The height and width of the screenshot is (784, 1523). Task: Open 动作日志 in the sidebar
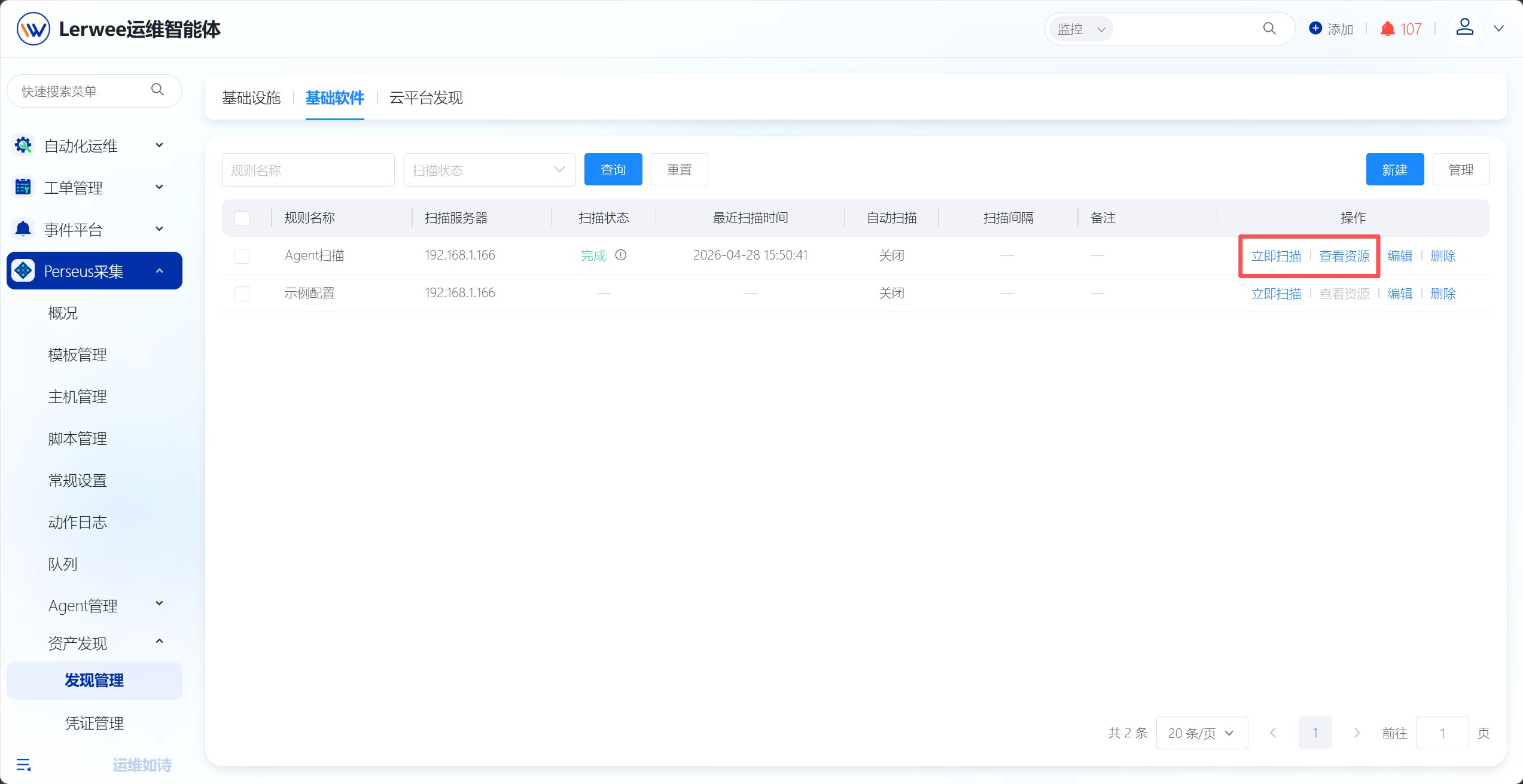[77, 522]
